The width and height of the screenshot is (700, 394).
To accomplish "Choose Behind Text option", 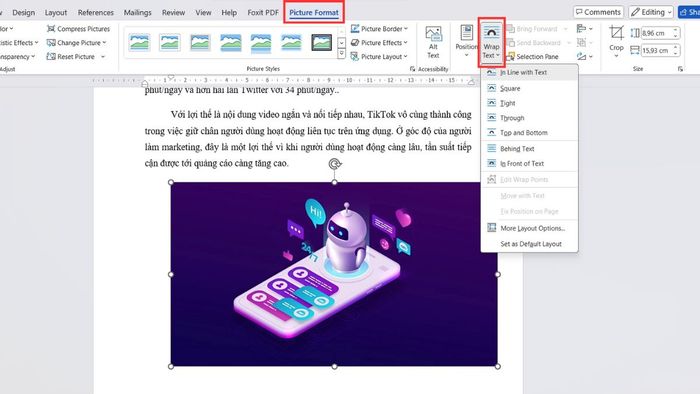I will [529, 149].
